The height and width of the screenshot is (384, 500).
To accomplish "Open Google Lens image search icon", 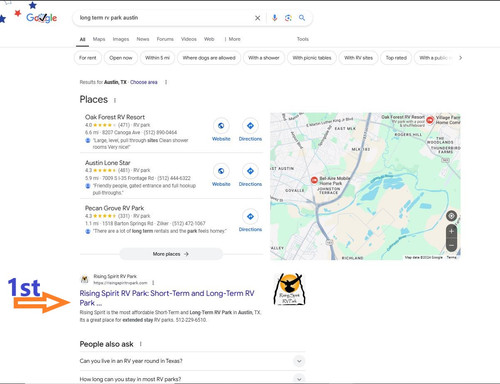I will (288, 18).
